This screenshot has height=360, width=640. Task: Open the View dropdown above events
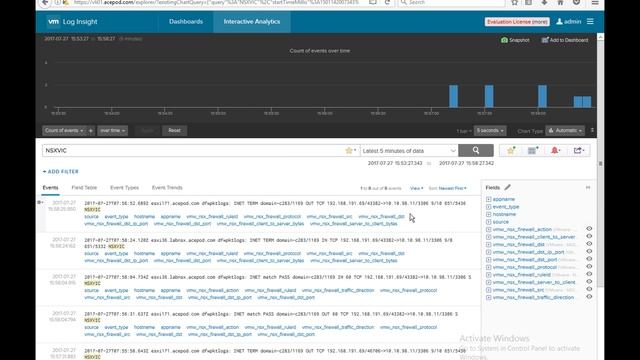click(x=416, y=188)
